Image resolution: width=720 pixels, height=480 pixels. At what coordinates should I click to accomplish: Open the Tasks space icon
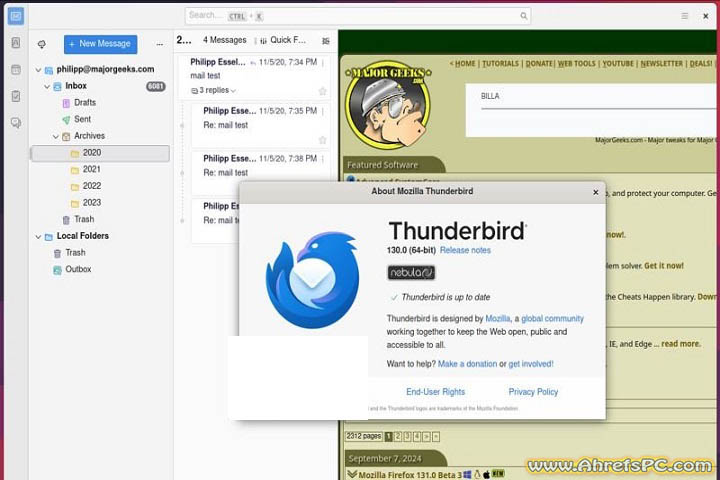(16, 96)
